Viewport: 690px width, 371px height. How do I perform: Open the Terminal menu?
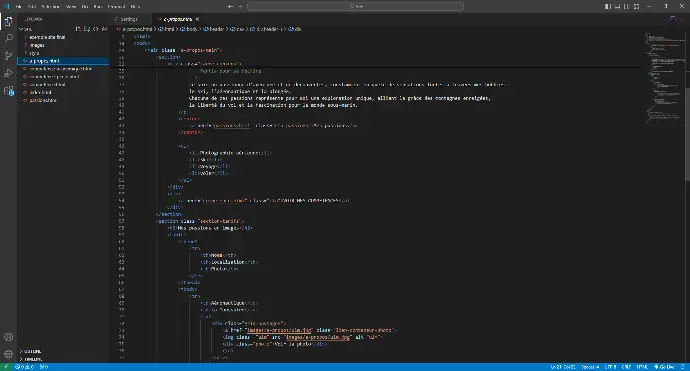[x=117, y=6]
